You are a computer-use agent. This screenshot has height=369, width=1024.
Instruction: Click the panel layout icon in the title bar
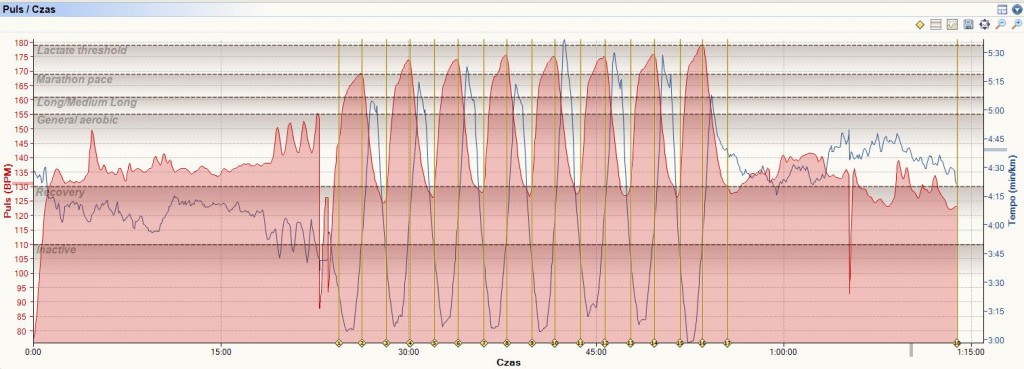1002,9
